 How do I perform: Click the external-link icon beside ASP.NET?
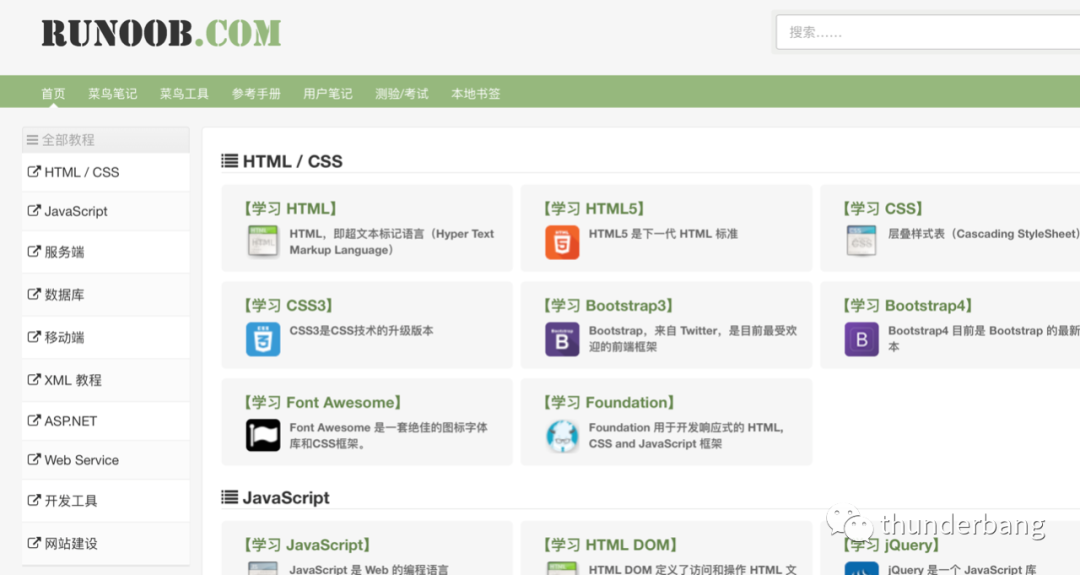(34, 420)
